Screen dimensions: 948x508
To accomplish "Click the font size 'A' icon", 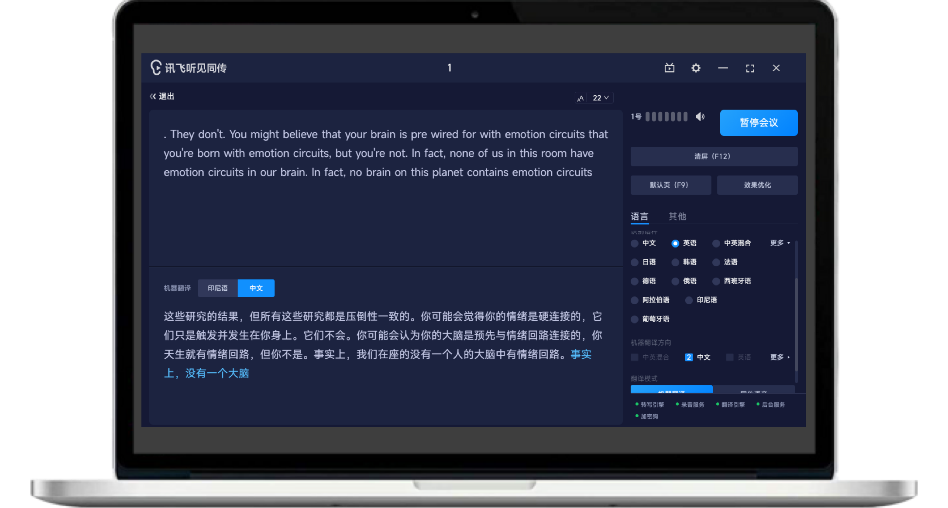I will pos(580,98).
